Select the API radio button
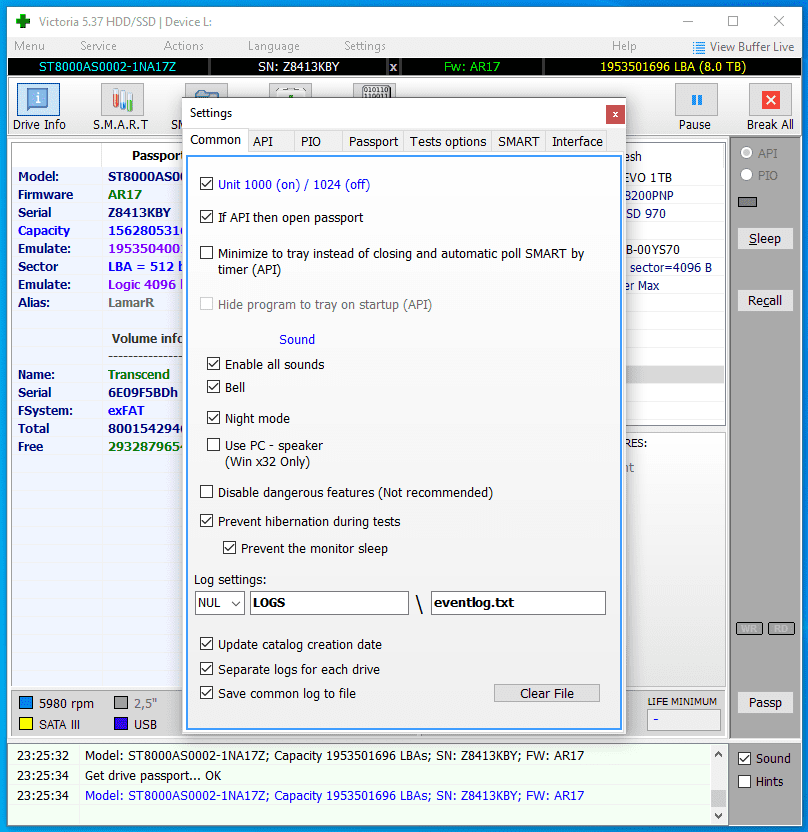This screenshot has height=832, width=808. pos(746,153)
